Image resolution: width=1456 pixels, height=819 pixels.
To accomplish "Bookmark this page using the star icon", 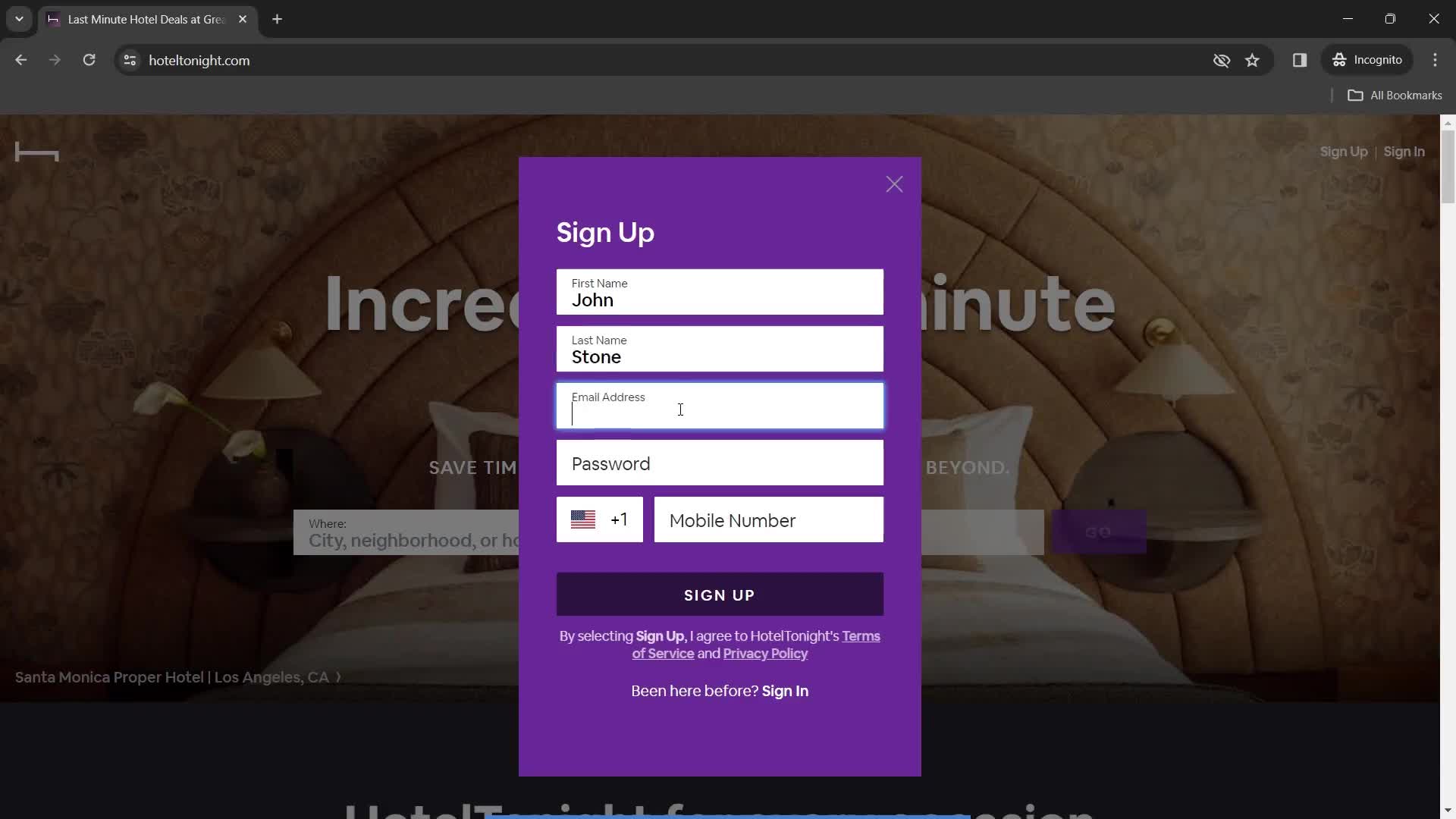I will 1253,61.
